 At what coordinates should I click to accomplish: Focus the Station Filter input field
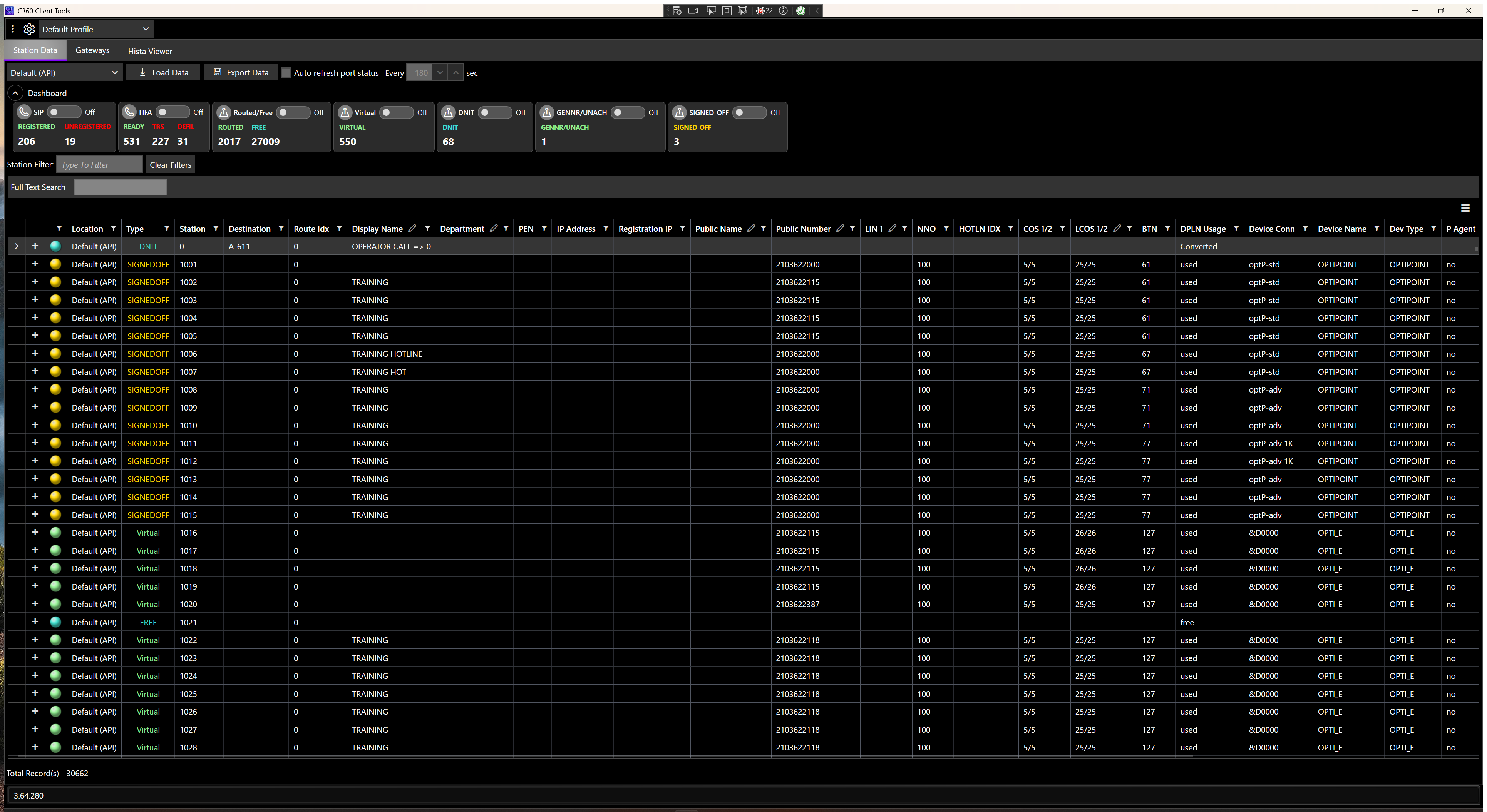point(99,164)
